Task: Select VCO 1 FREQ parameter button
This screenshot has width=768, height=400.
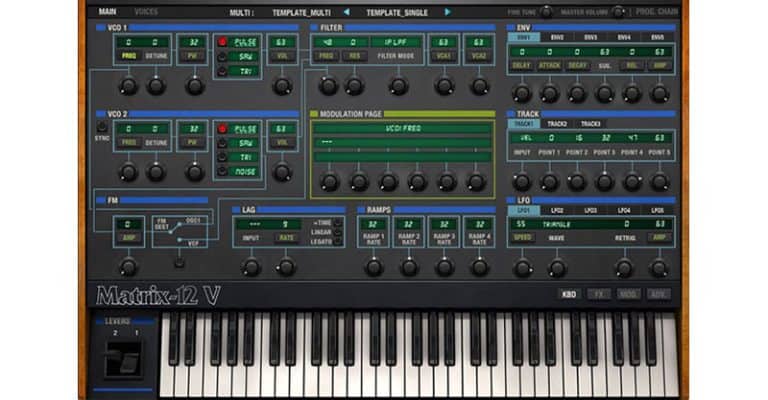Action: (129, 56)
